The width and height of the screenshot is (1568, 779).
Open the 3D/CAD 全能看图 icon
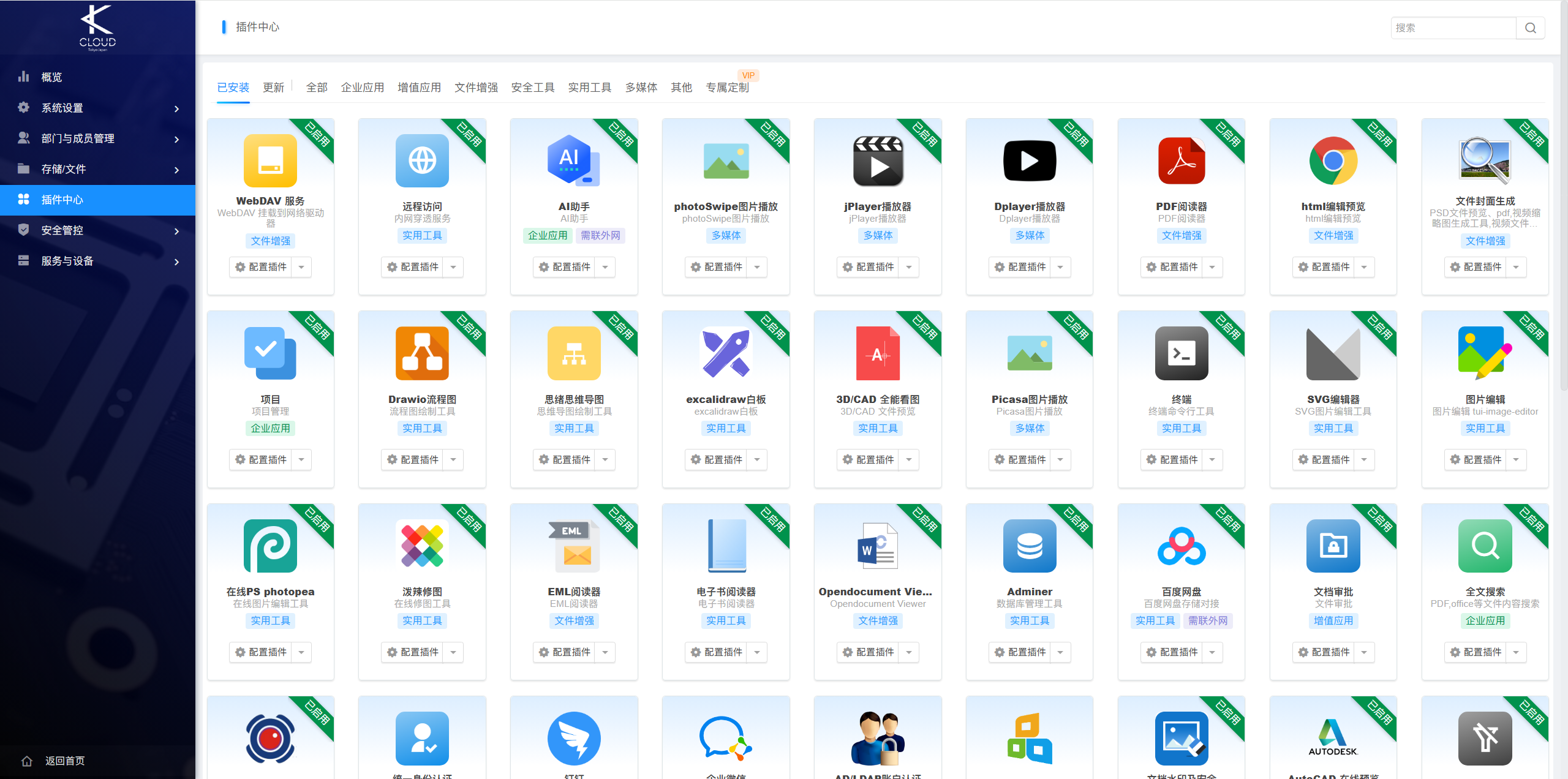[x=878, y=353]
